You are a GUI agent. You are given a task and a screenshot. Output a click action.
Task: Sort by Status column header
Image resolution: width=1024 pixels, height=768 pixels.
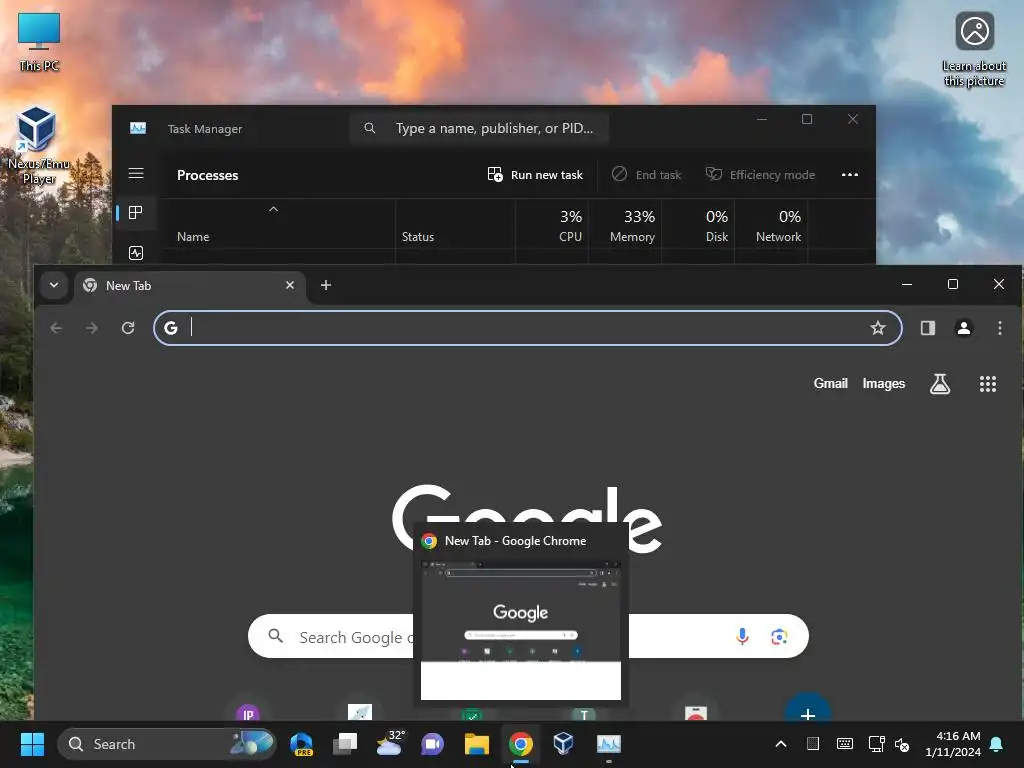pos(417,236)
